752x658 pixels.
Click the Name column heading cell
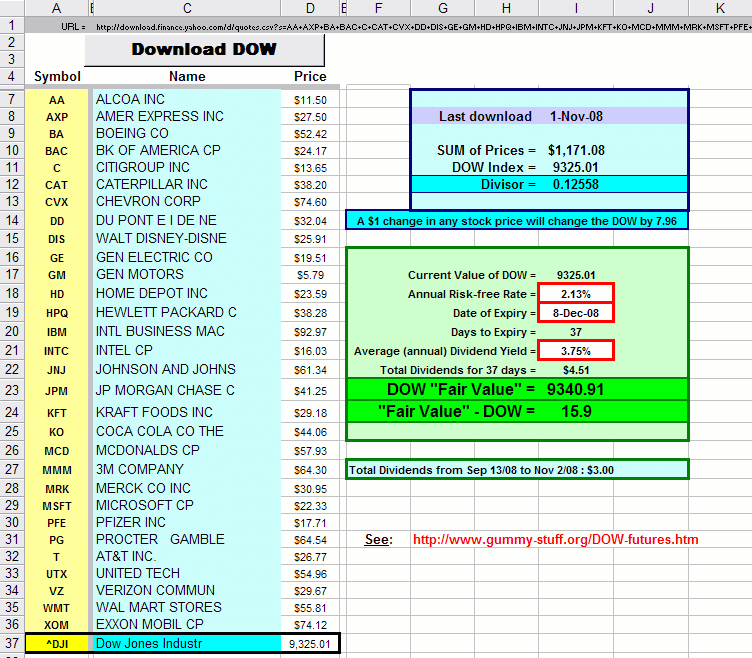point(187,76)
